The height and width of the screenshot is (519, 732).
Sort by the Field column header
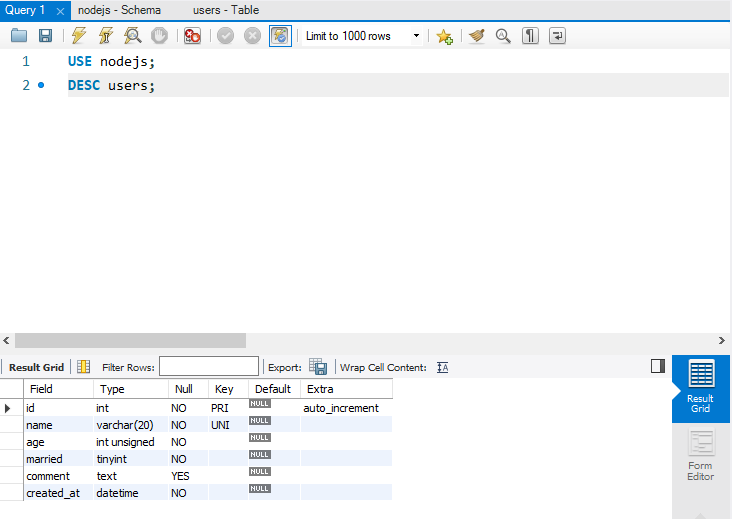click(x=58, y=389)
